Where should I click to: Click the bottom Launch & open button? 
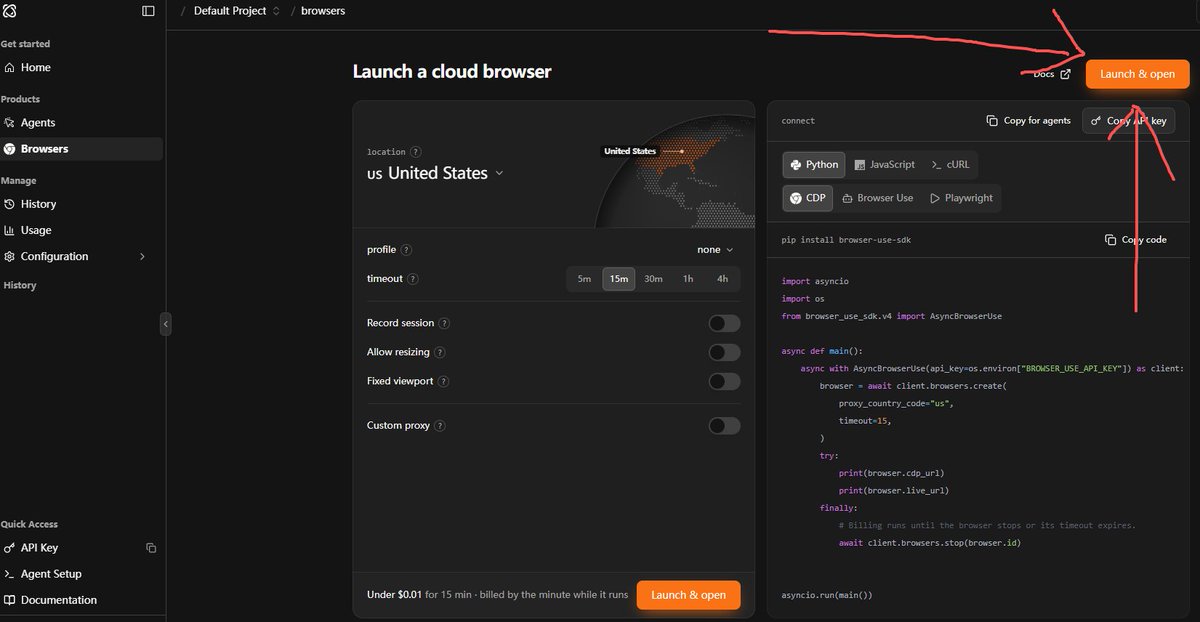[688, 595]
